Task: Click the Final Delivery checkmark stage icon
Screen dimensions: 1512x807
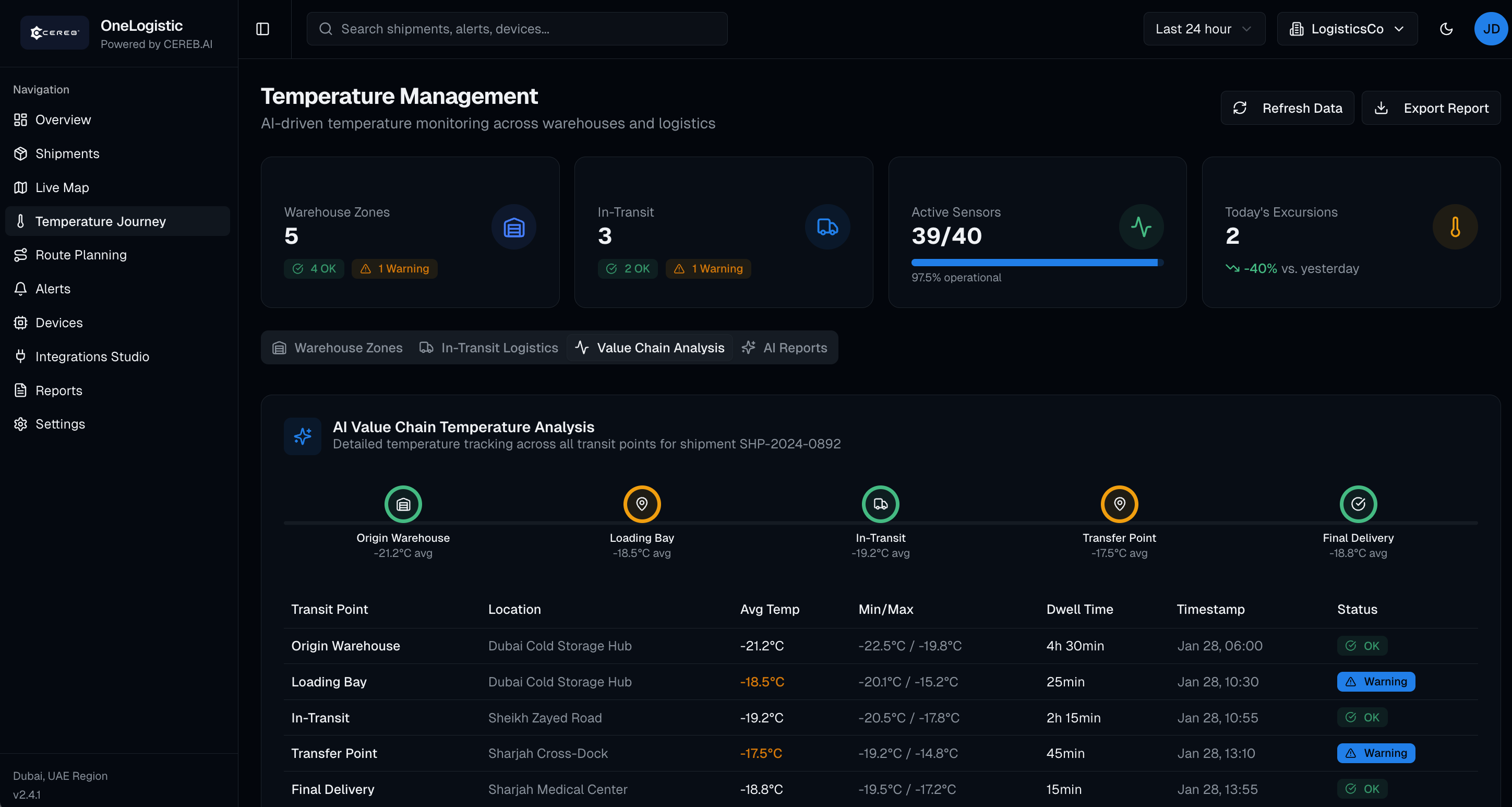Action: [1358, 504]
